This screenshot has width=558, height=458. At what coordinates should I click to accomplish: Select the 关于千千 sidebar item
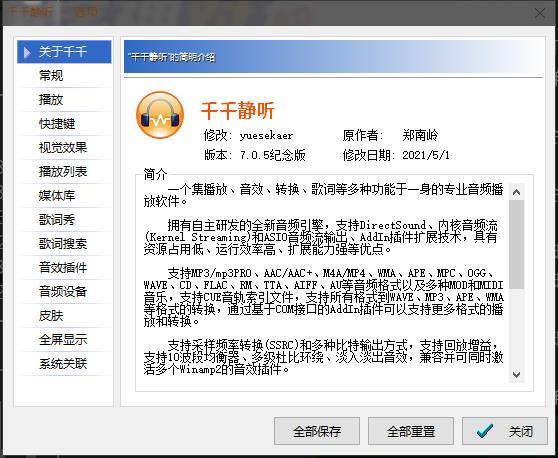tap(64, 52)
